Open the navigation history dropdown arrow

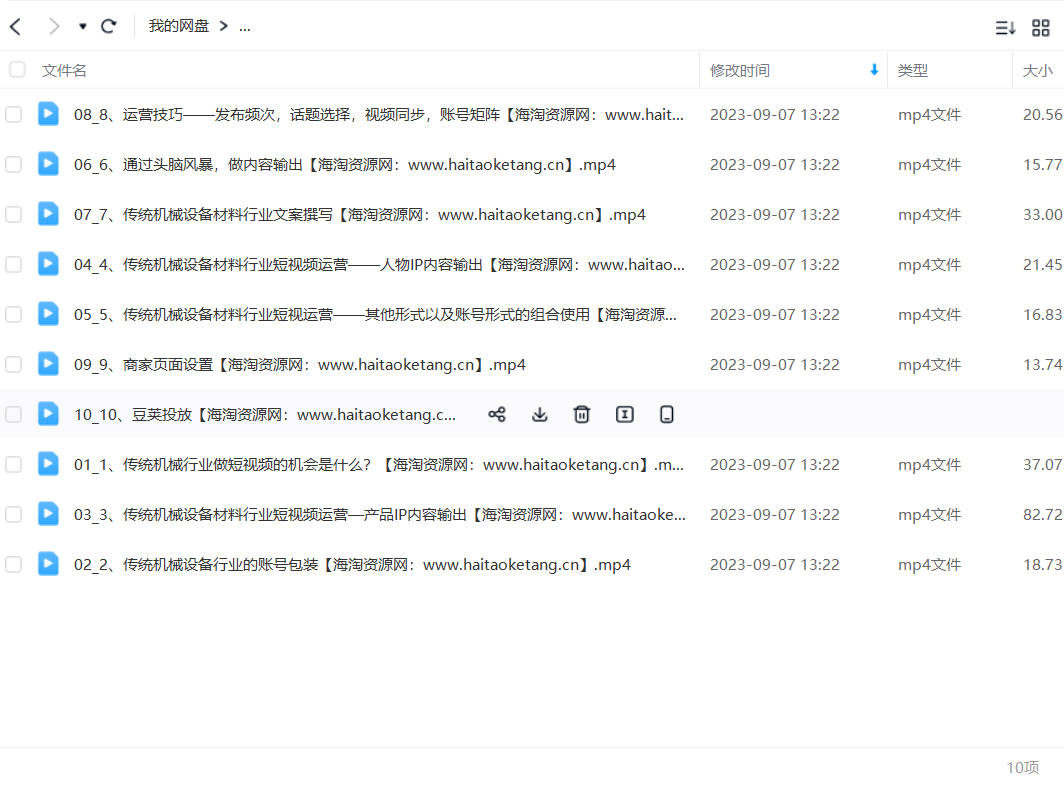coord(82,26)
